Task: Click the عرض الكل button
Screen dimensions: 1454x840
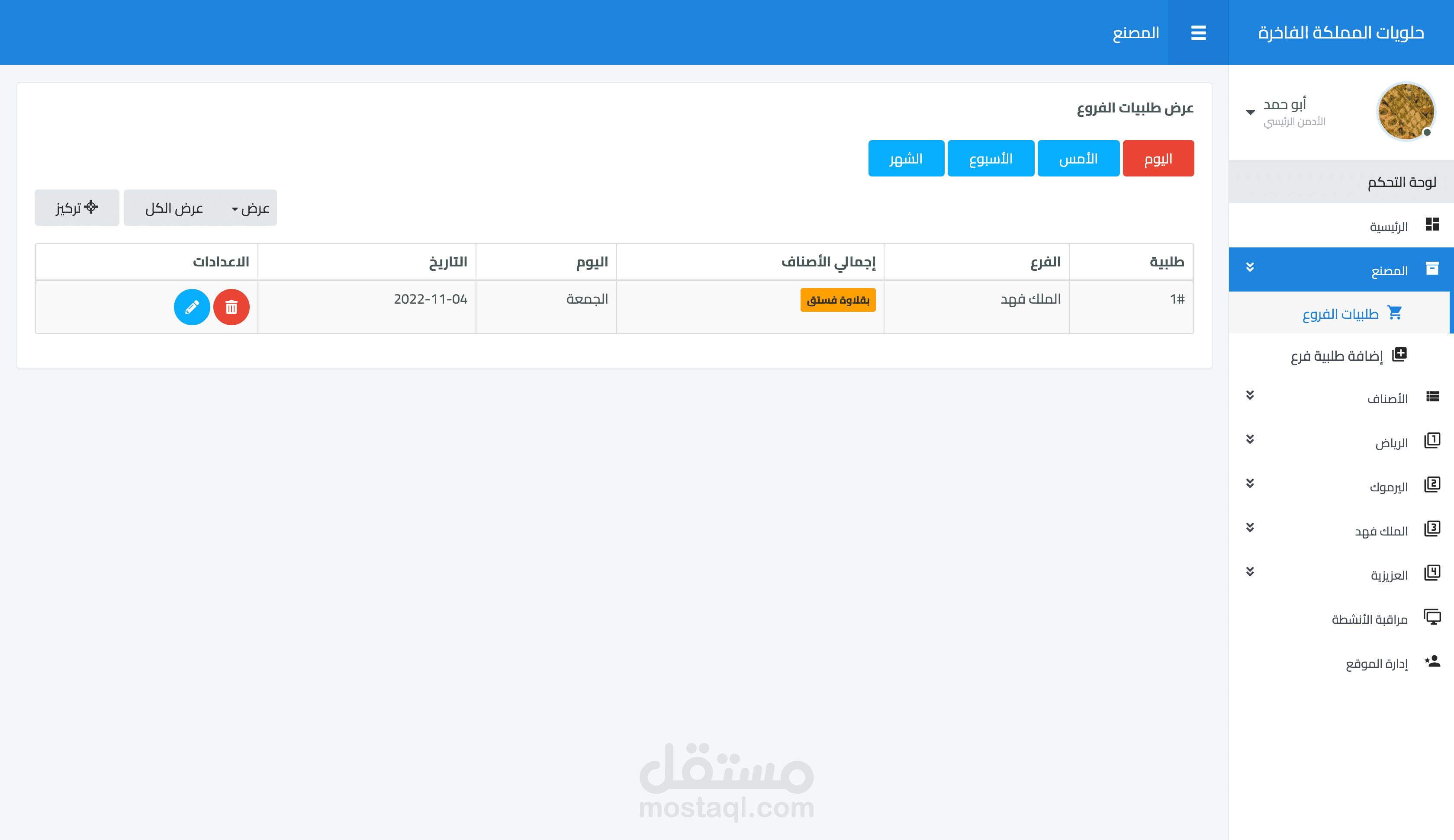Action: tap(174, 208)
